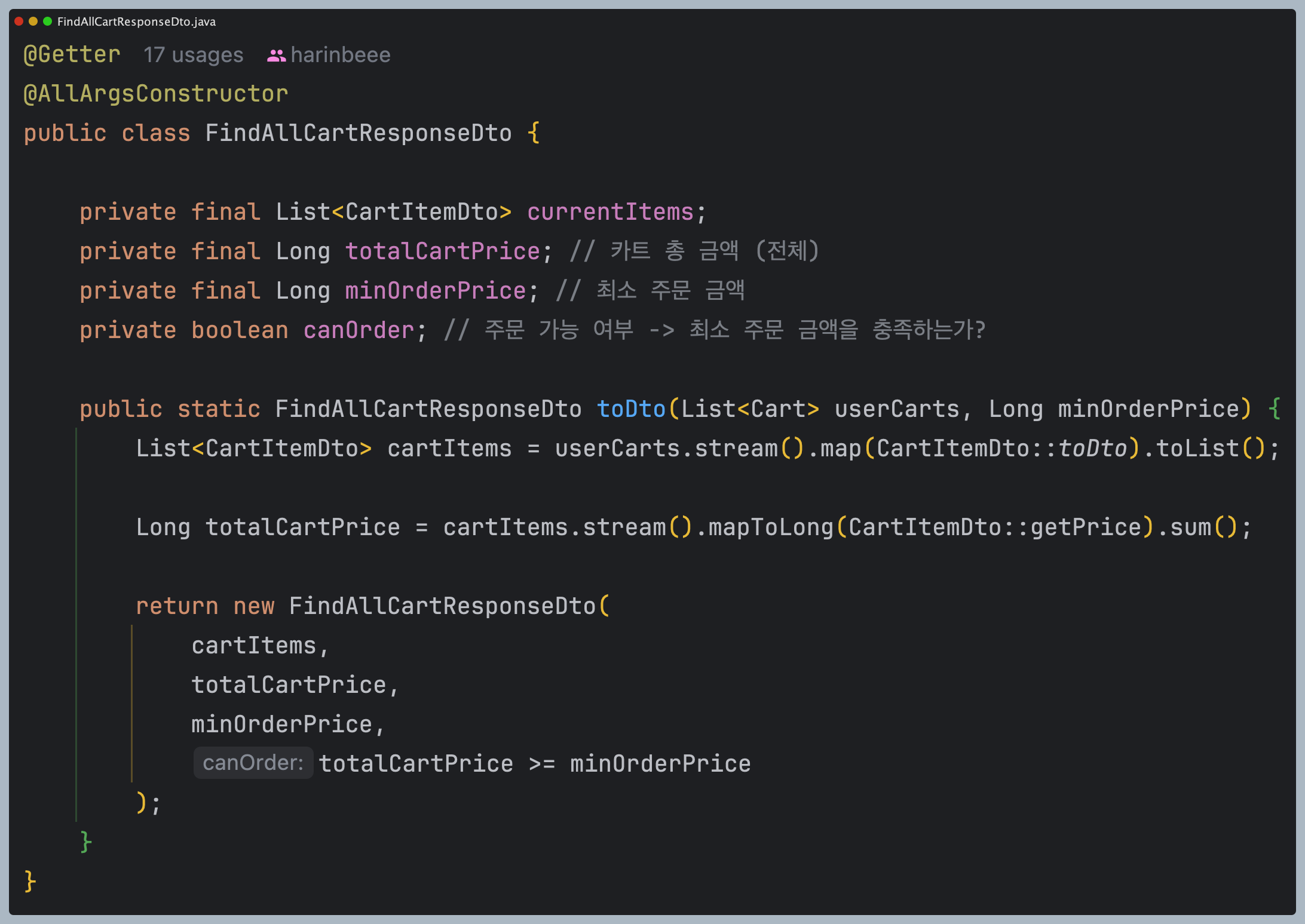Click the green maximize window dot
Image resolution: width=1305 pixels, height=924 pixels.
[x=47, y=22]
